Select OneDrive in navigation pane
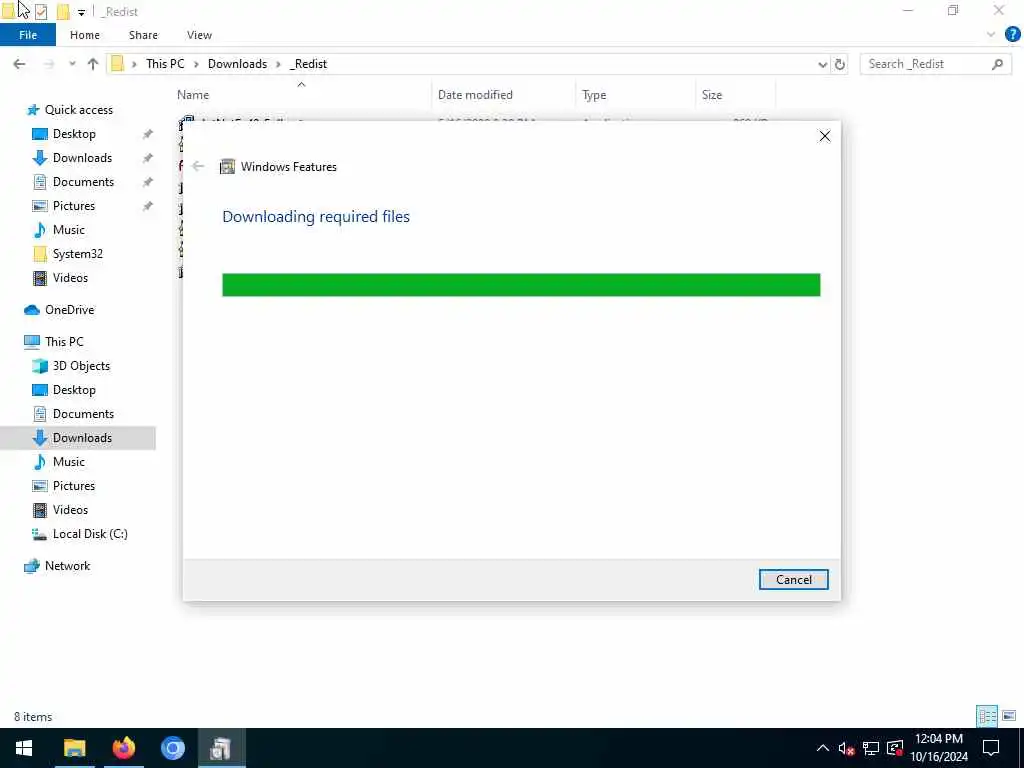1024x768 pixels. 69,310
